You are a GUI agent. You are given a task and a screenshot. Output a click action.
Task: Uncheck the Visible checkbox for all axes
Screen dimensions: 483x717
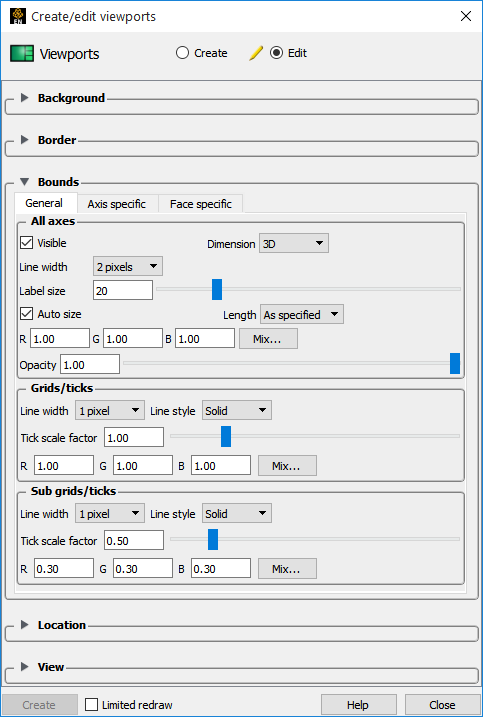point(27,243)
